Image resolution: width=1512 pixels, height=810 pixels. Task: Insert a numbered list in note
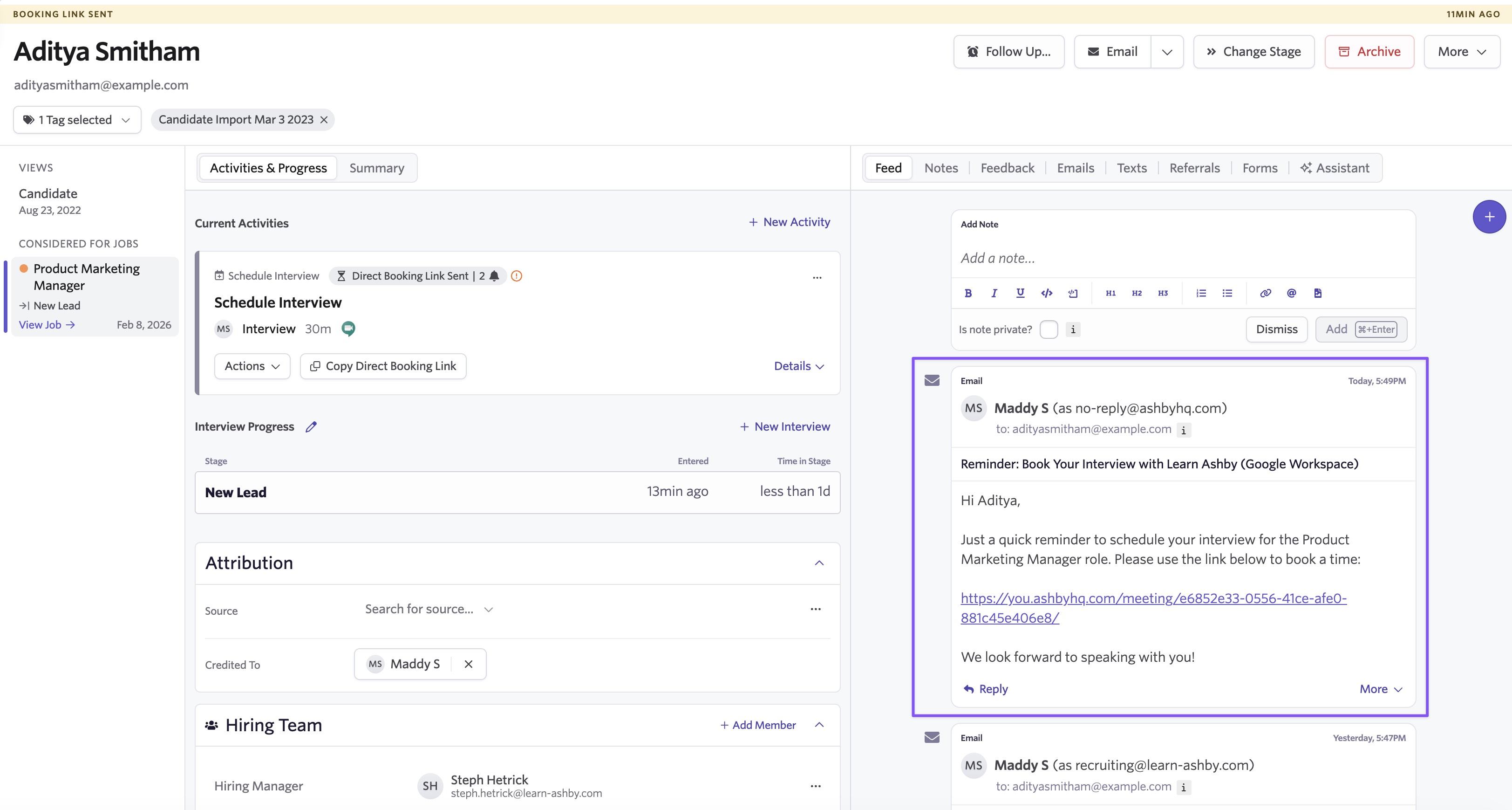(x=1201, y=293)
